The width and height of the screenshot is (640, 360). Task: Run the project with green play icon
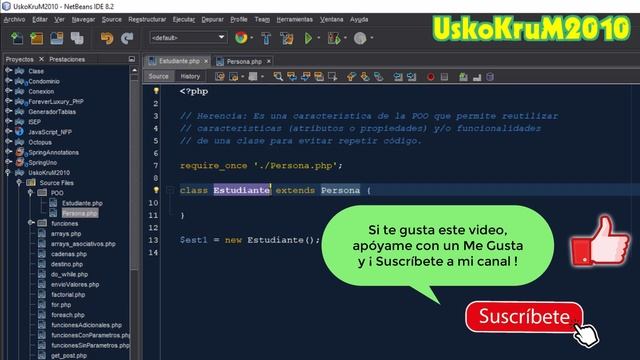pyautogui.click(x=308, y=38)
